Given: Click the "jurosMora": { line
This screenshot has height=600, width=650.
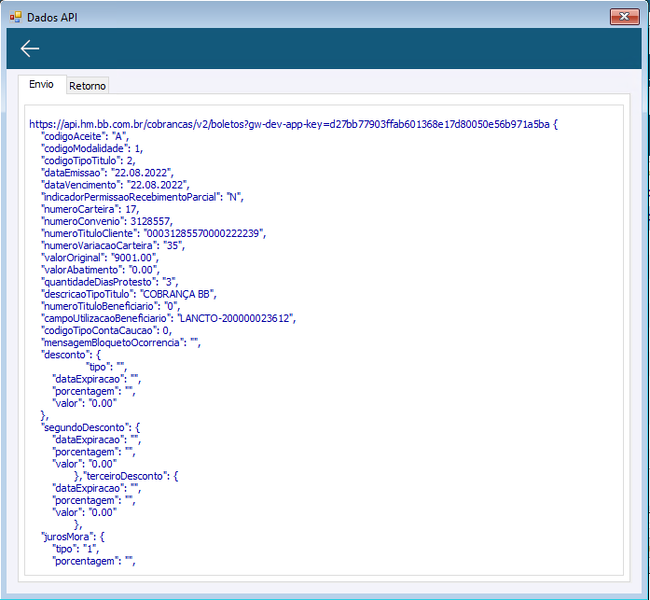Looking at the screenshot, I should pos(73,537).
